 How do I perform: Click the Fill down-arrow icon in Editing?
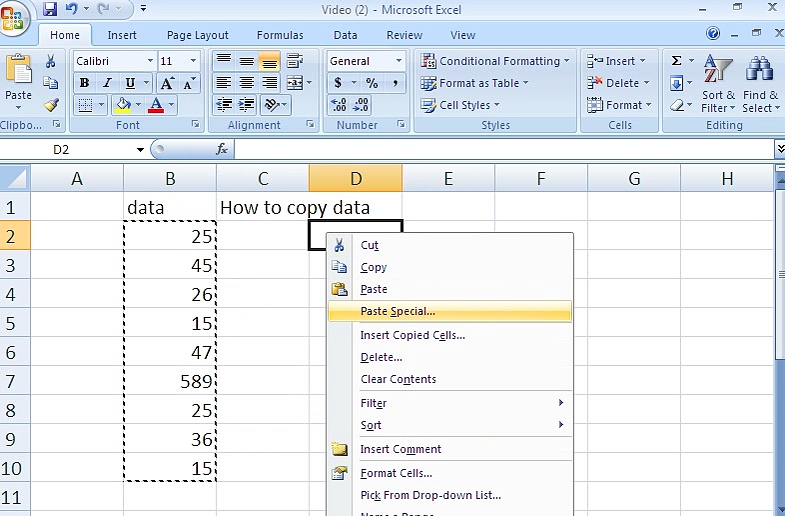pyautogui.click(x=676, y=83)
